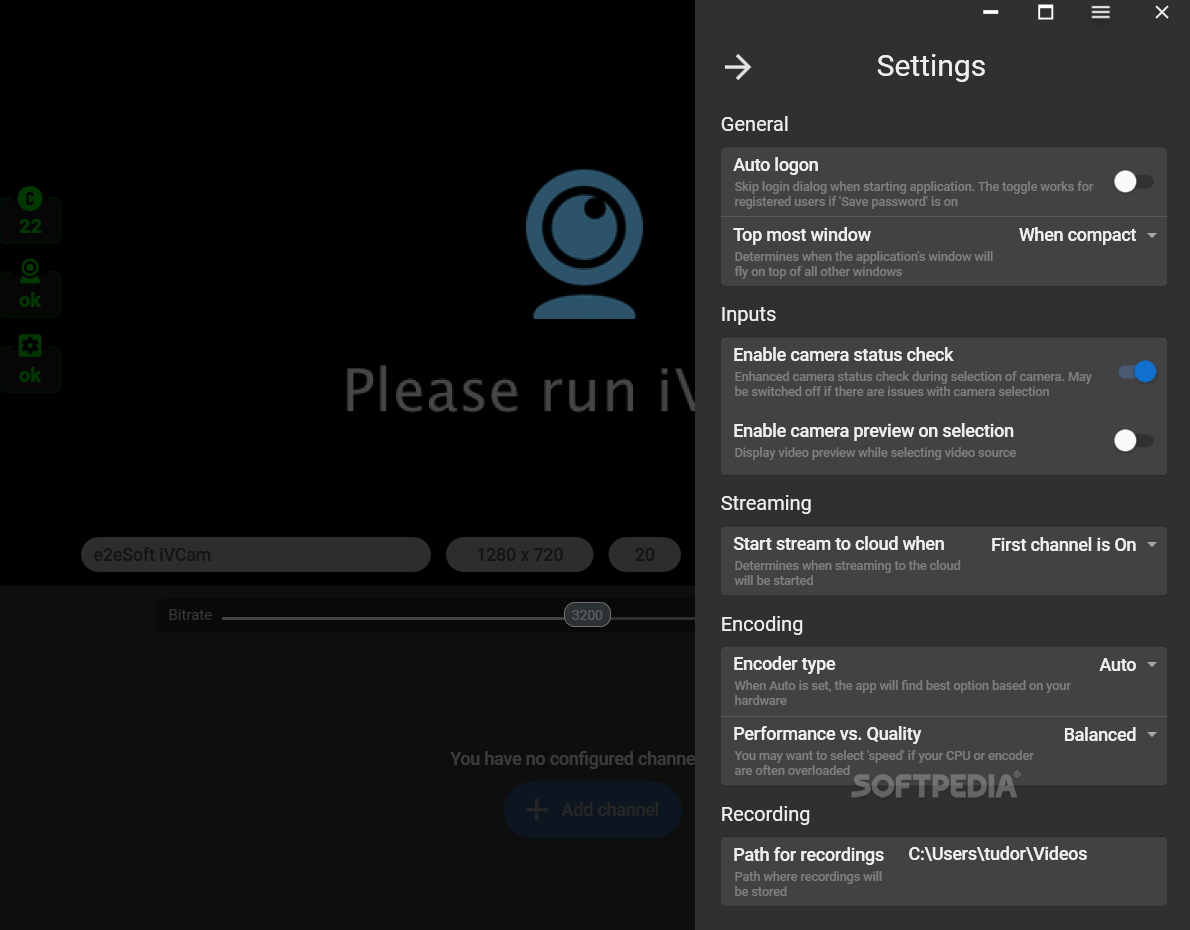Click the Top most window label
Image resolution: width=1190 pixels, height=930 pixels.
(x=802, y=235)
